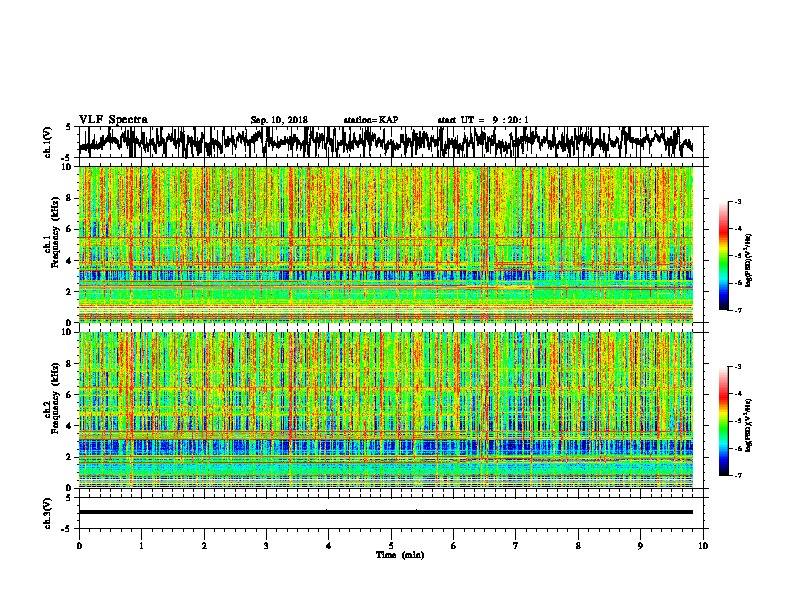Viewport: 792px width, 612px height.
Task: Select the date text "Sep. 10, 2018"
Action: (x=279, y=120)
